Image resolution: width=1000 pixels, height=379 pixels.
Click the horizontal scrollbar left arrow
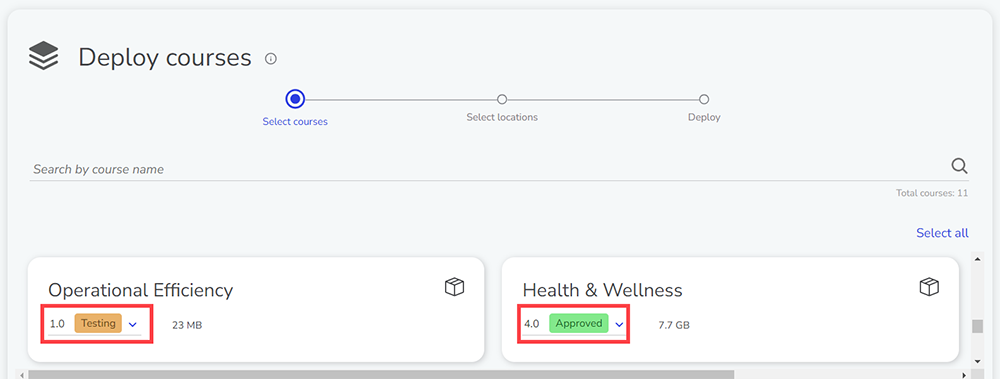(x=22, y=375)
